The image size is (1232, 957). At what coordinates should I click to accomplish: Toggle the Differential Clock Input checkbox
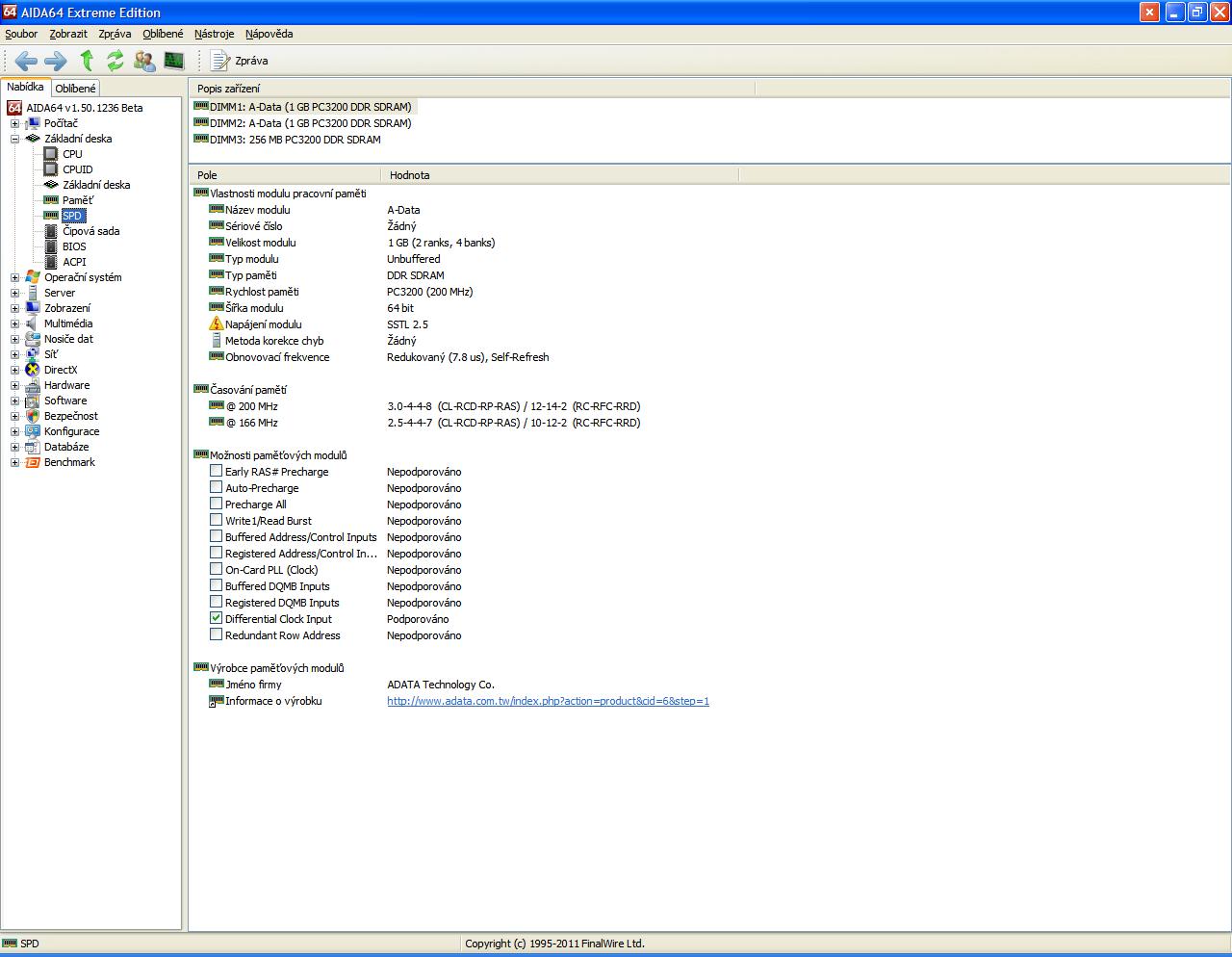pyautogui.click(x=217, y=619)
